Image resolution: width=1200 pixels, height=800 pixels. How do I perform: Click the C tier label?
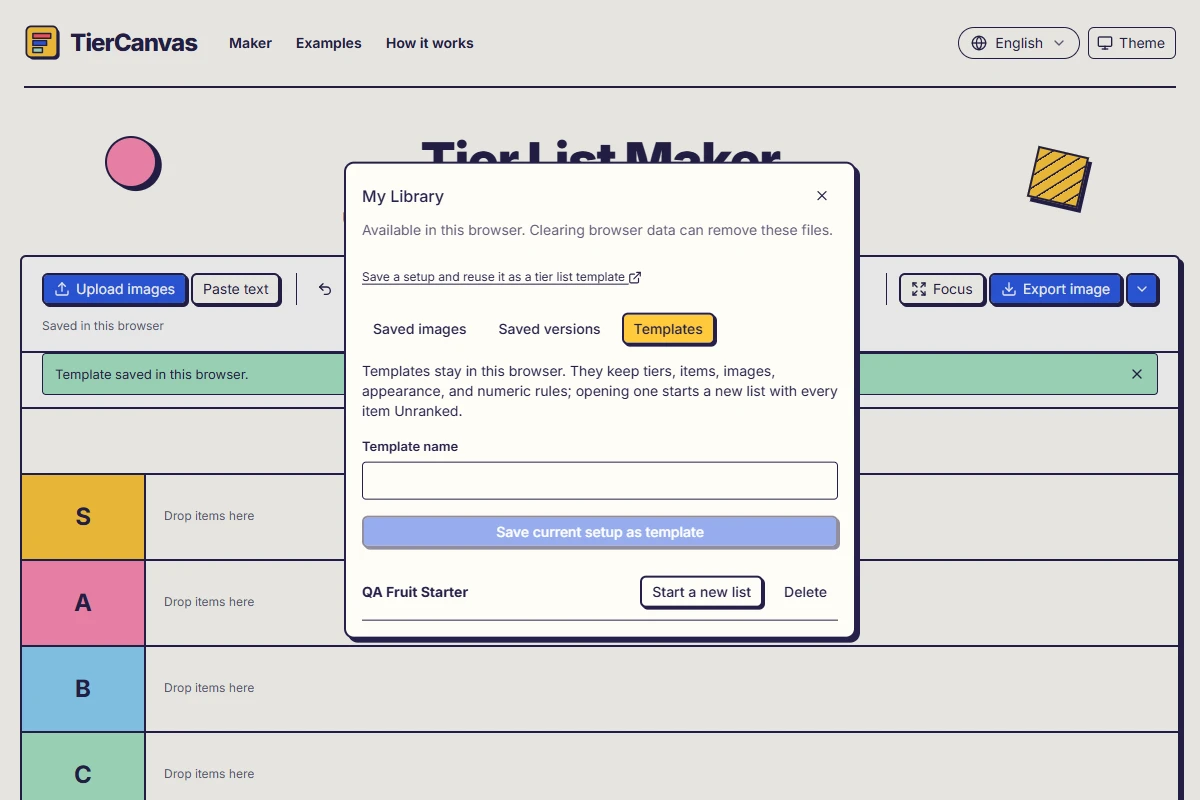83,767
